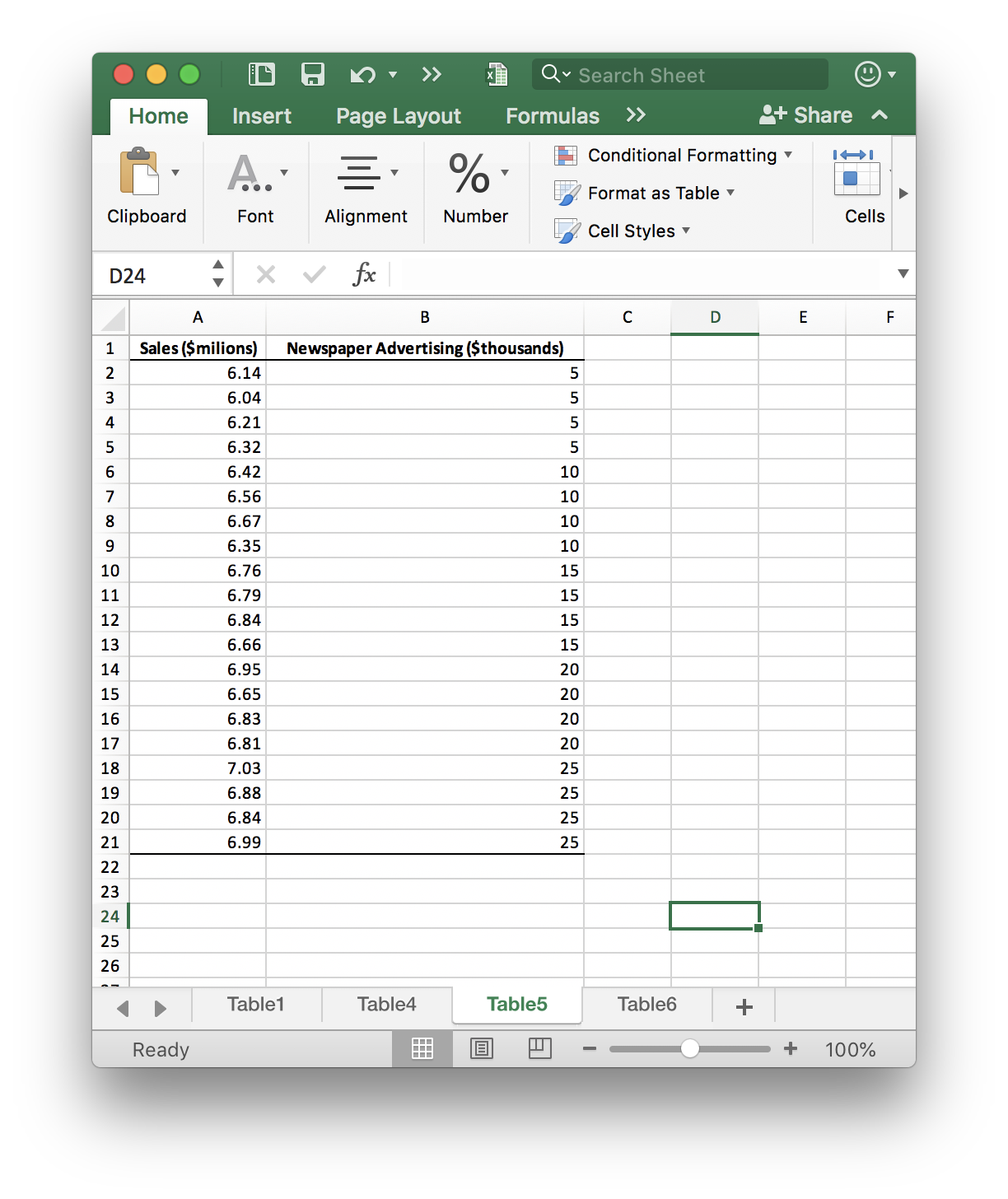Select the "Sales ($milions)" header cell
The width and height of the screenshot is (1008, 1199).
coord(198,348)
